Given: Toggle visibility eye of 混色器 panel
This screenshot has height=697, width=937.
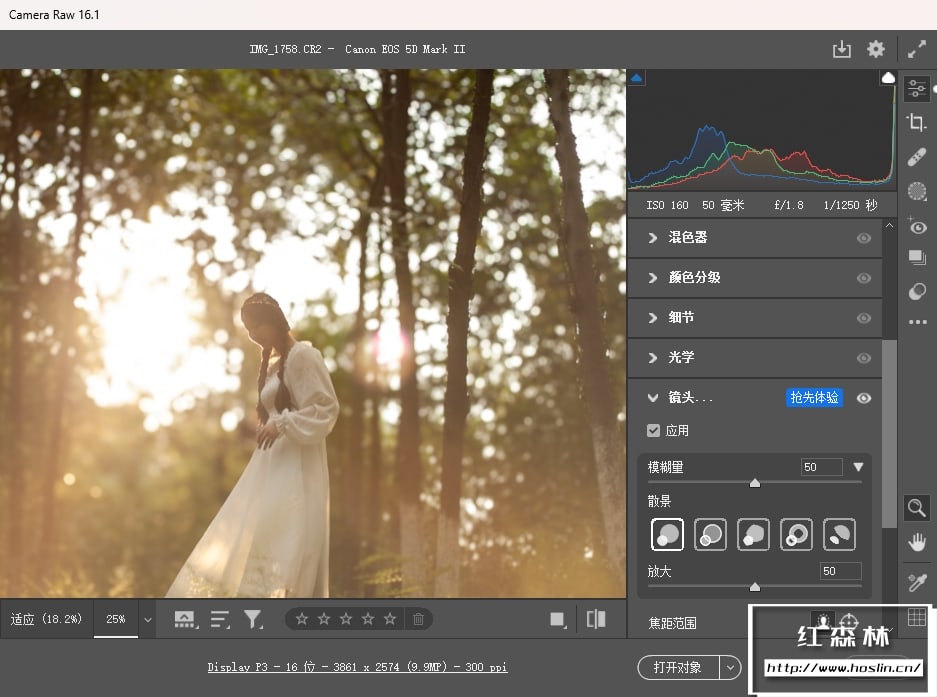Looking at the screenshot, I should 863,238.
